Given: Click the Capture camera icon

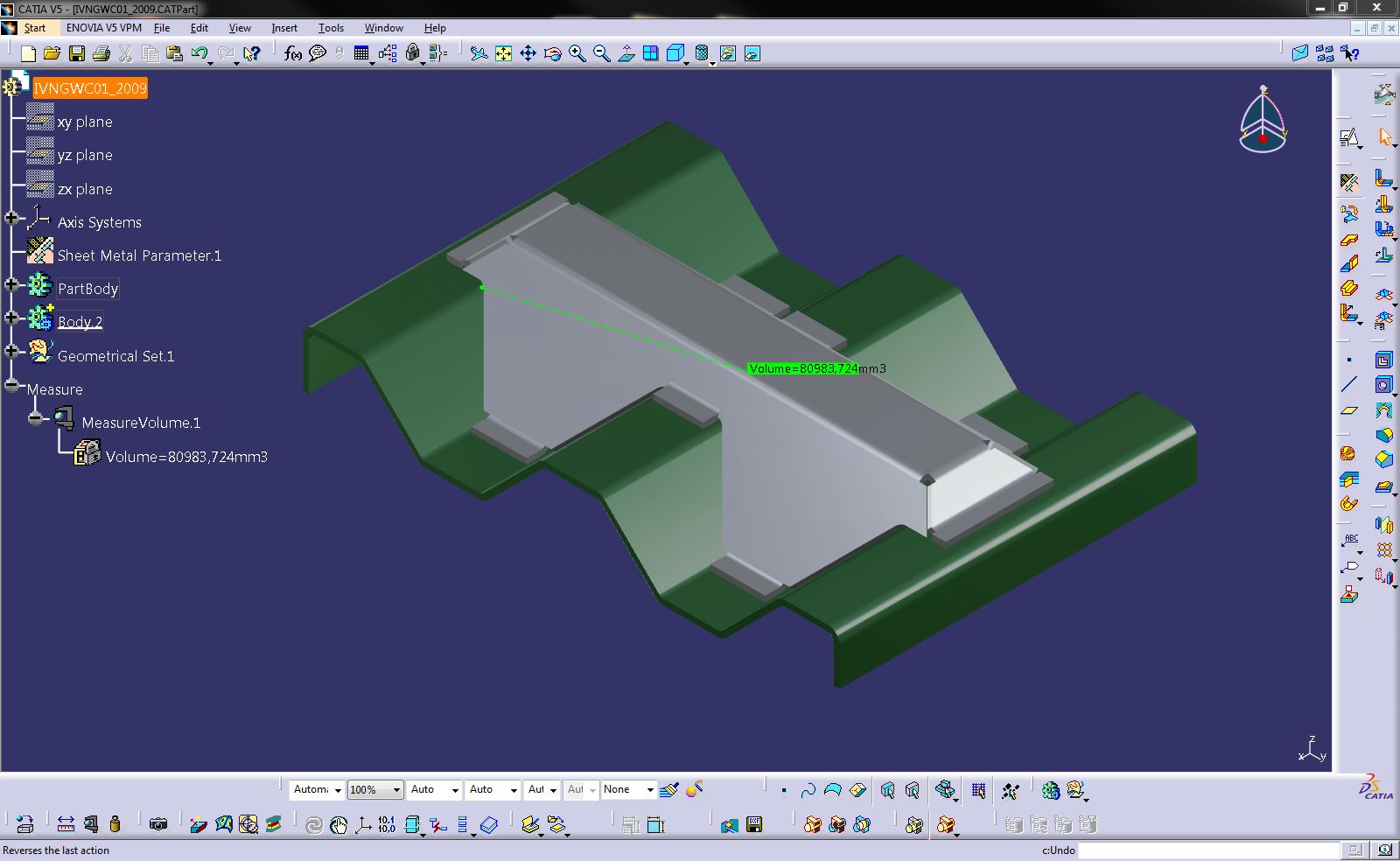Looking at the screenshot, I should [157, 823].
